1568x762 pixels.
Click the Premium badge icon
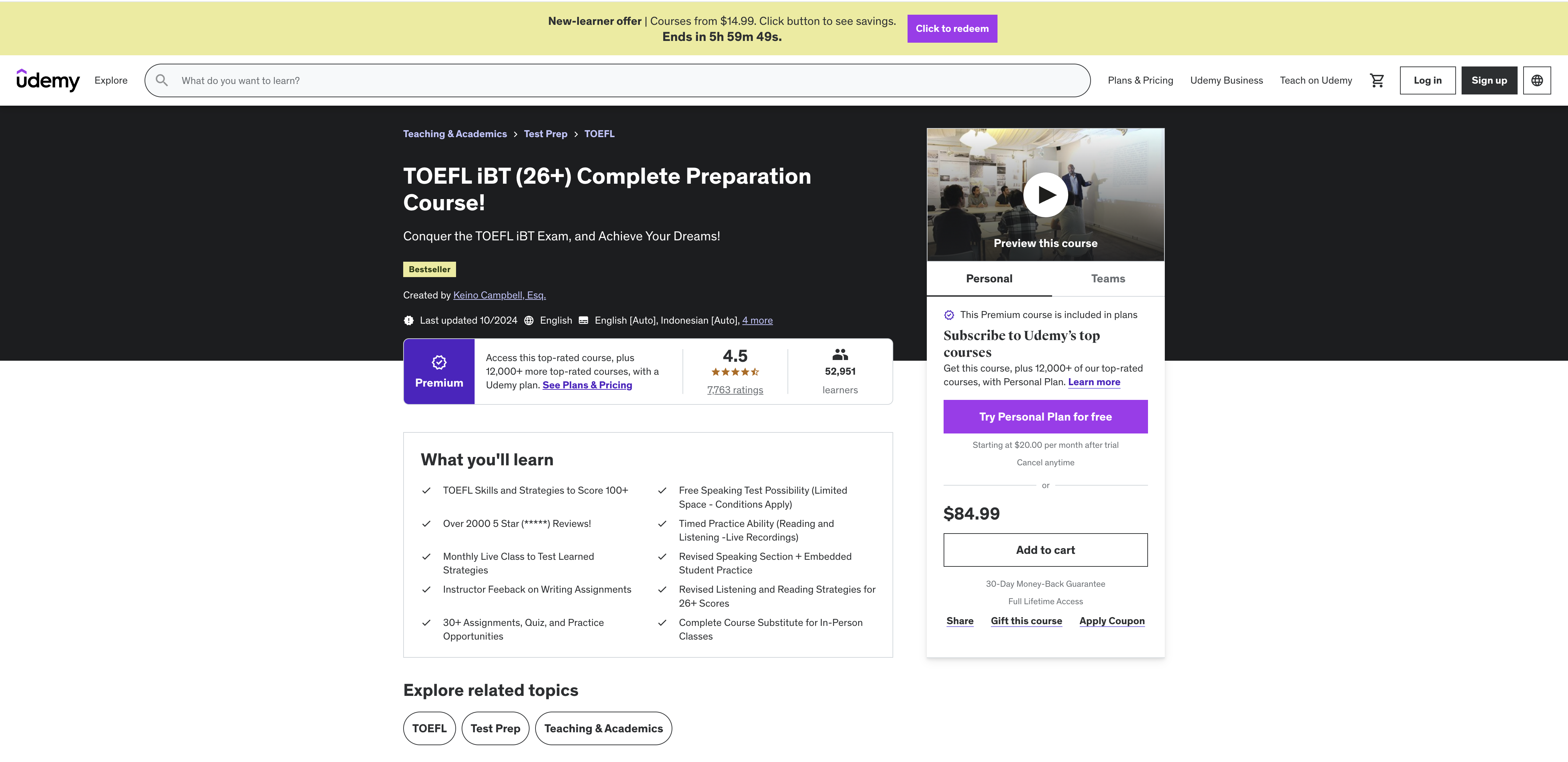click(x=439, y=363)
